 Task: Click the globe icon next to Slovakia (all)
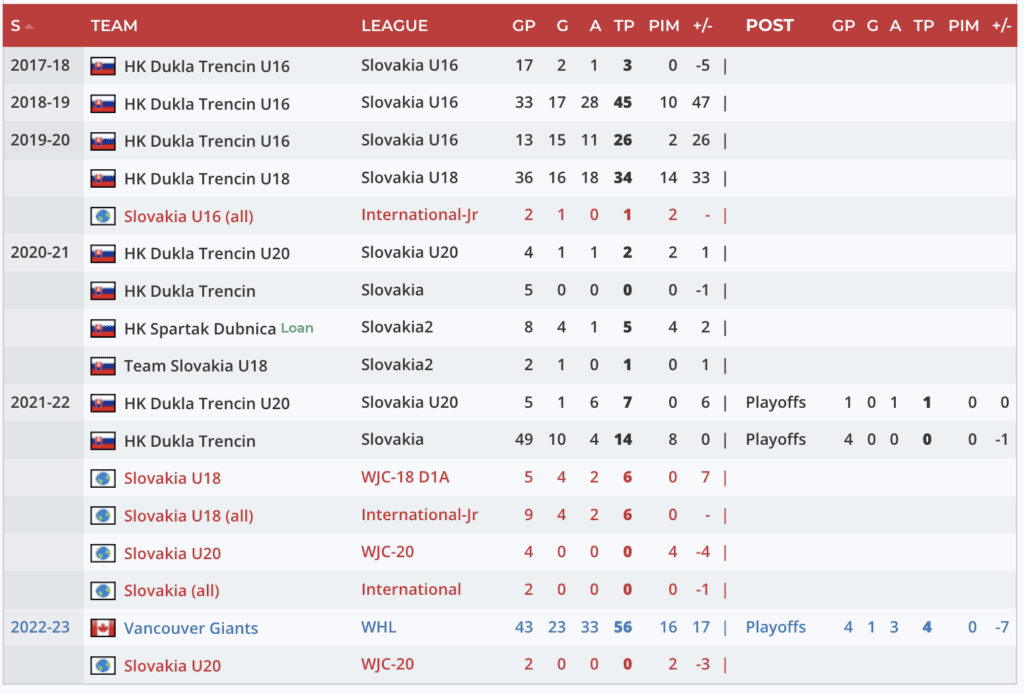click(x=103, y=591)
